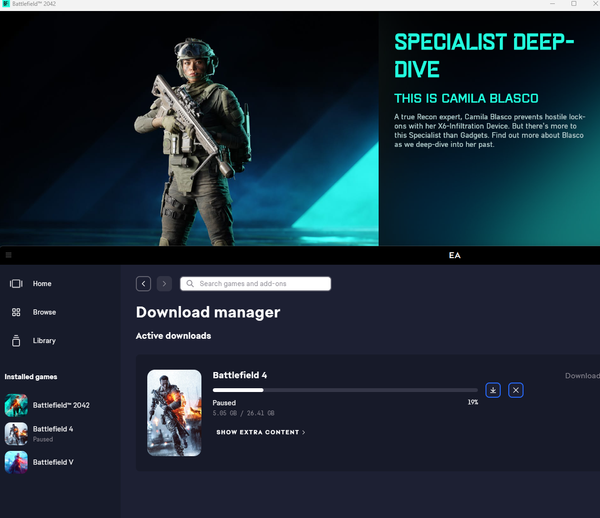Navigate forward with the right arrow button
This screenshot has height=518, width=600.
point(164,284)
